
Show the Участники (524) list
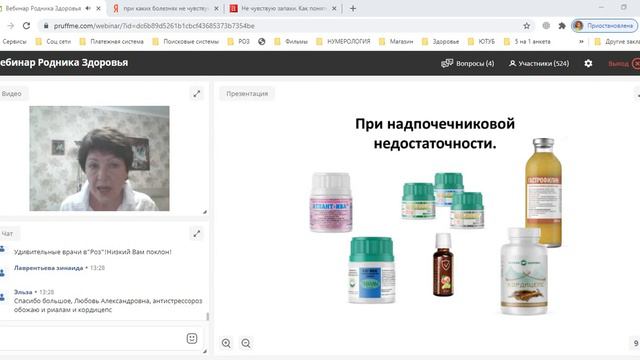pos(539,63)
